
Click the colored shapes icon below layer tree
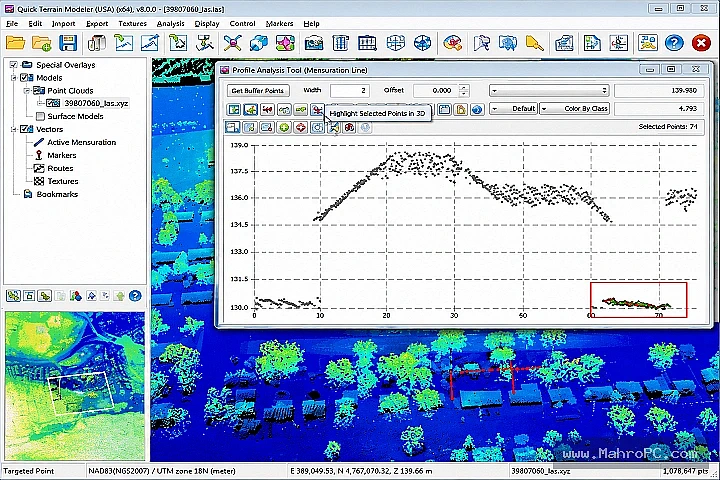click(75, 296)
